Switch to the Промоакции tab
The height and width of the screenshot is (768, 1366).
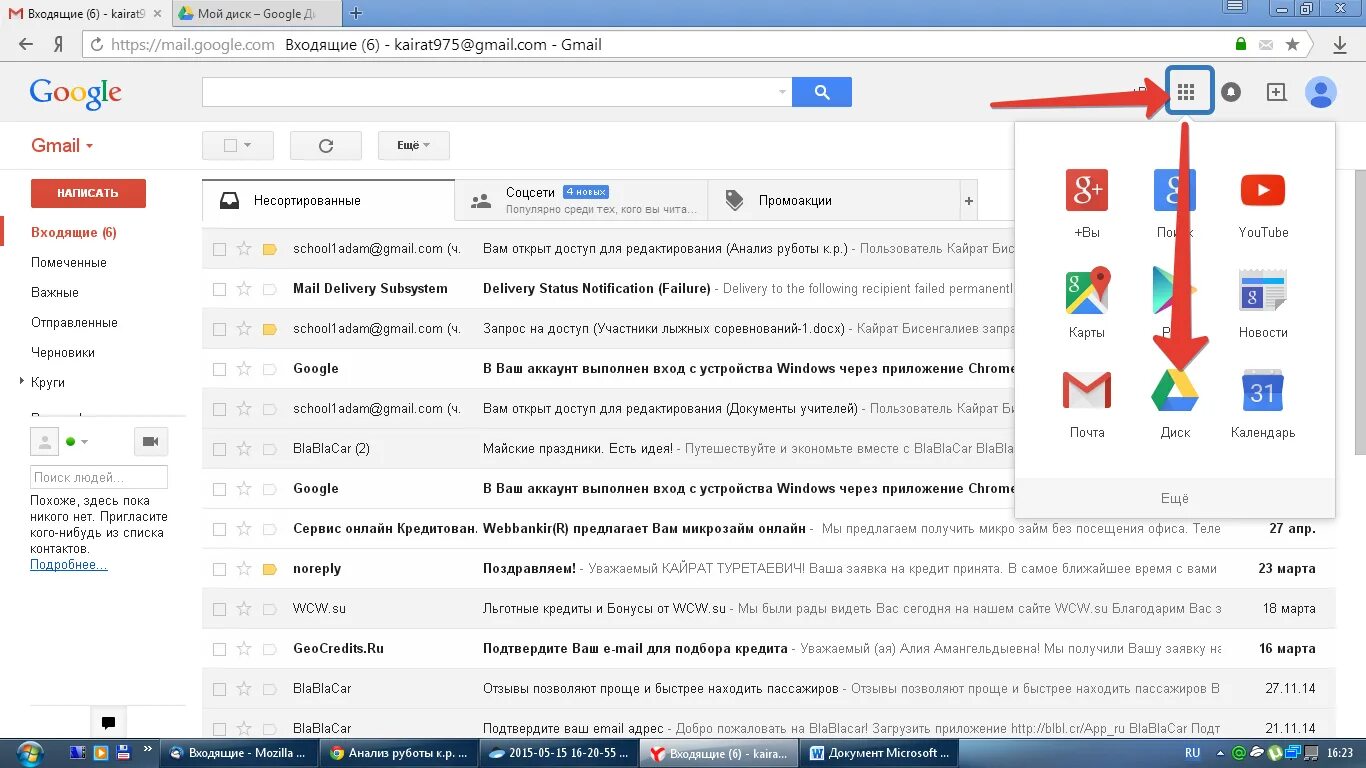tap(833, 200)
